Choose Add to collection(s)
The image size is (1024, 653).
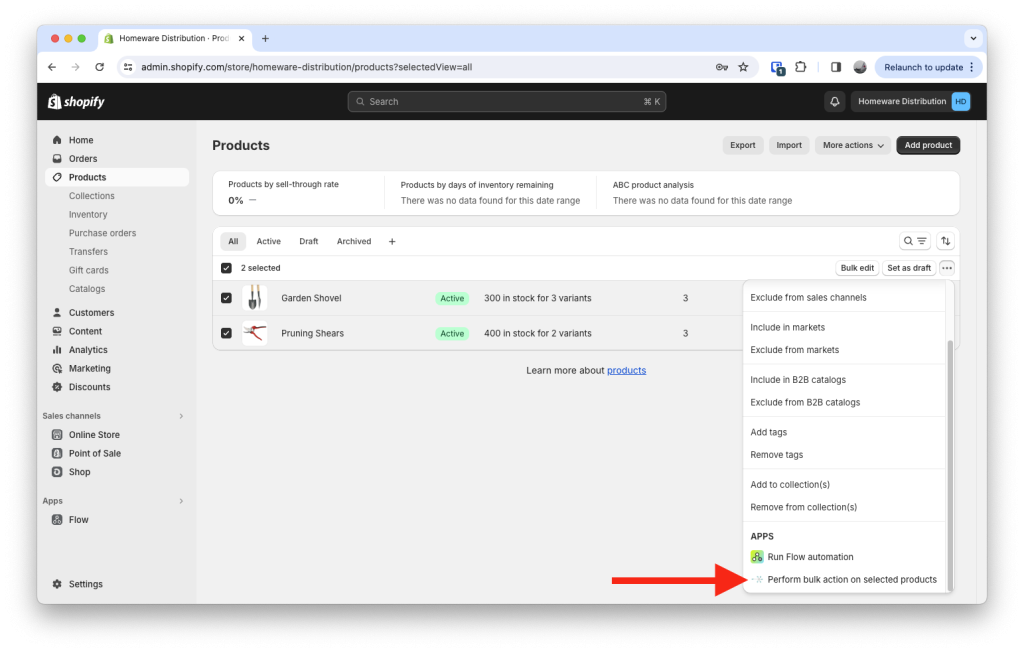click(x=790, y=485)
